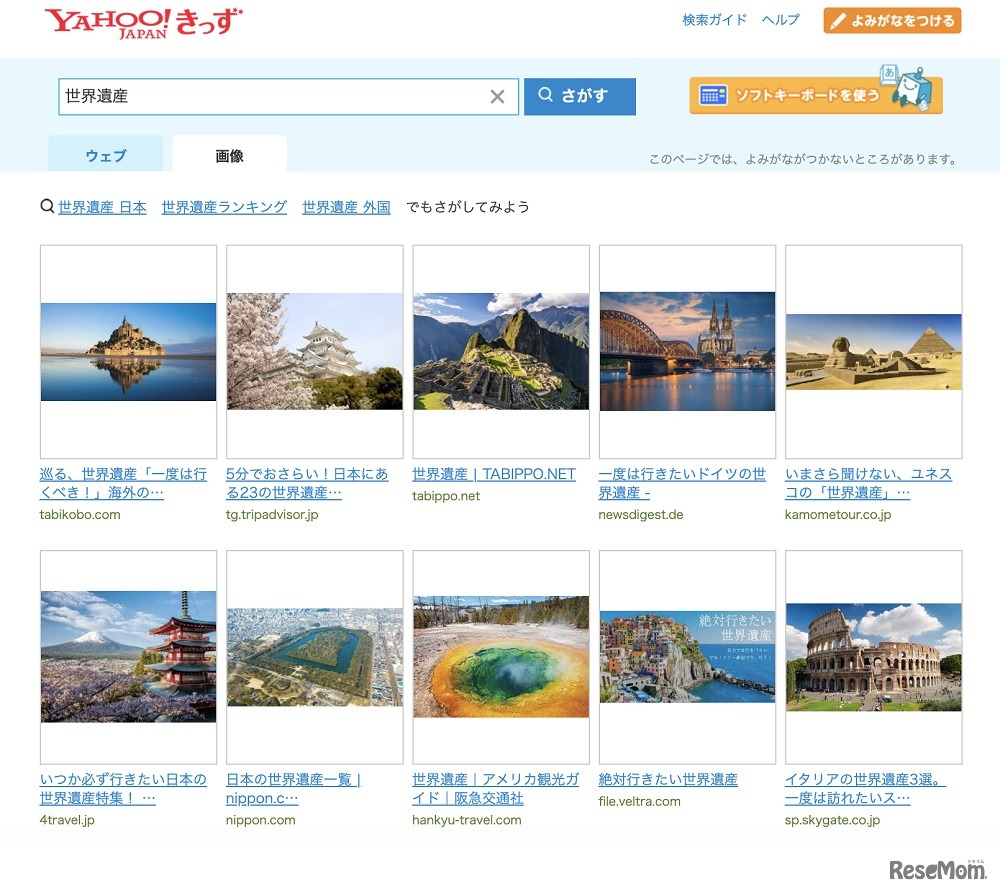Viewport: 1000px width, 893px height.
Task: Open the 世界遺産 外国 related search
Action: tap(345, 207)
